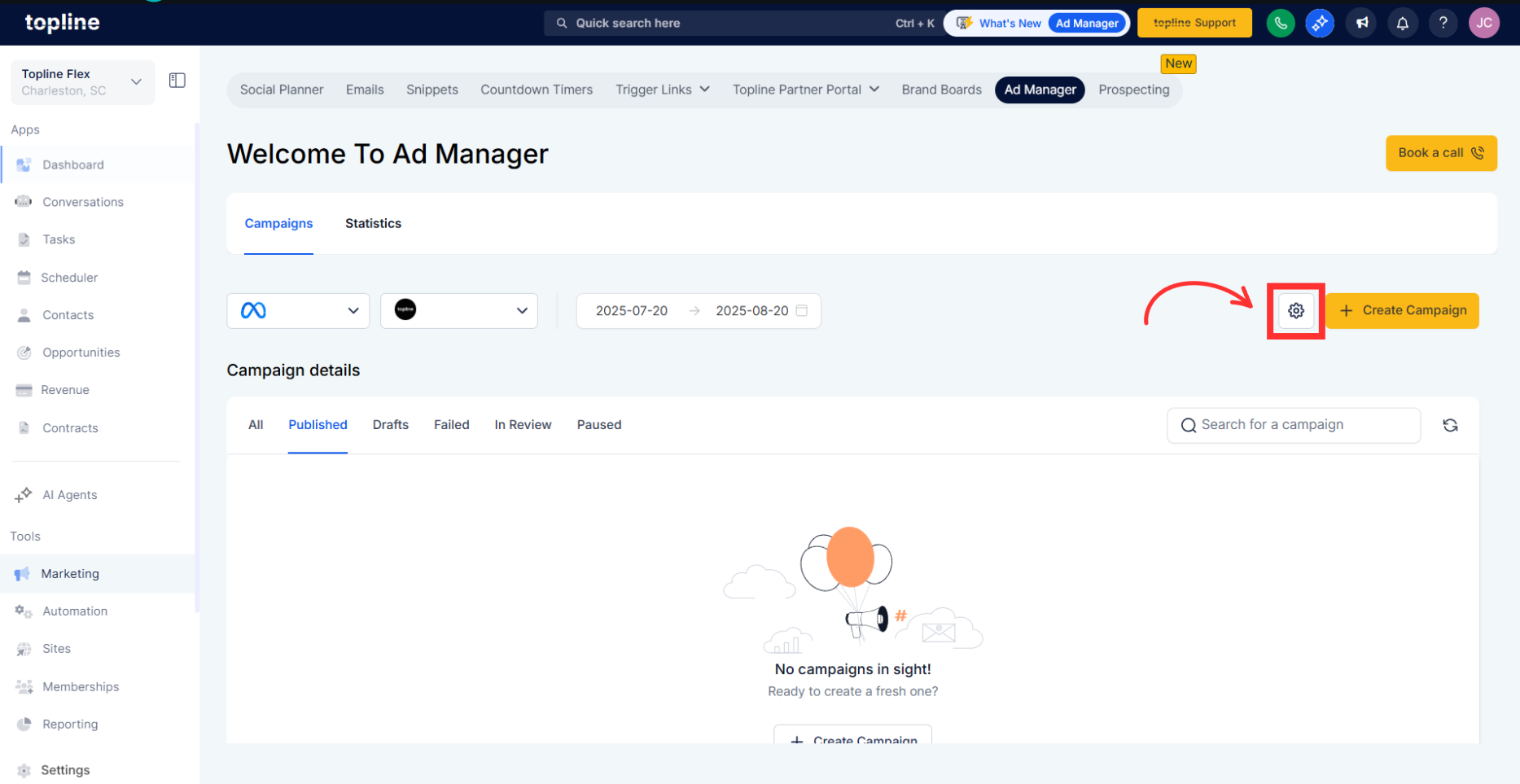Open the help question mark icon
Image resolution: width=1520 pixels, height=784 pixels.
(x=1443, y=23)
